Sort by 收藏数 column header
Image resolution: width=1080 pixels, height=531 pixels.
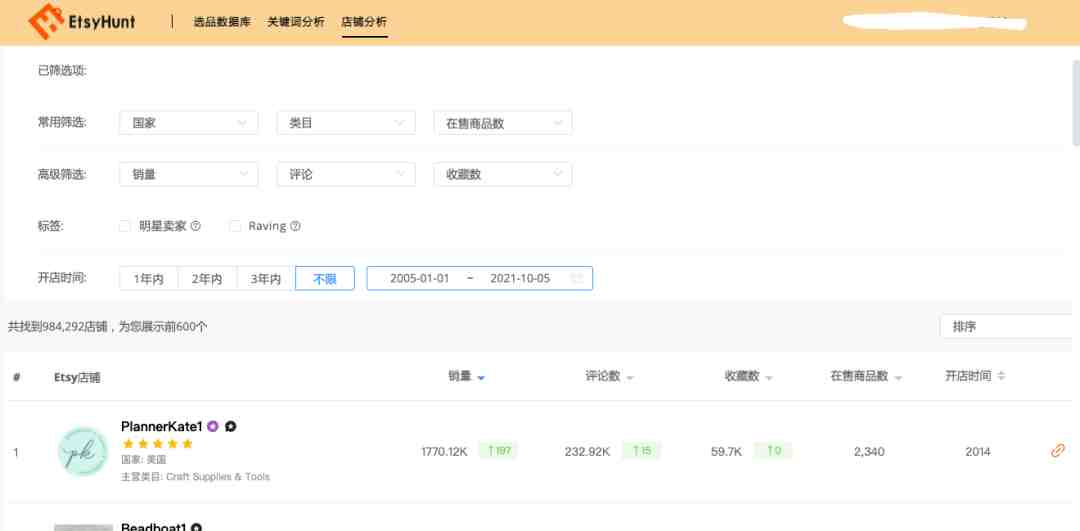pos(749,376)
